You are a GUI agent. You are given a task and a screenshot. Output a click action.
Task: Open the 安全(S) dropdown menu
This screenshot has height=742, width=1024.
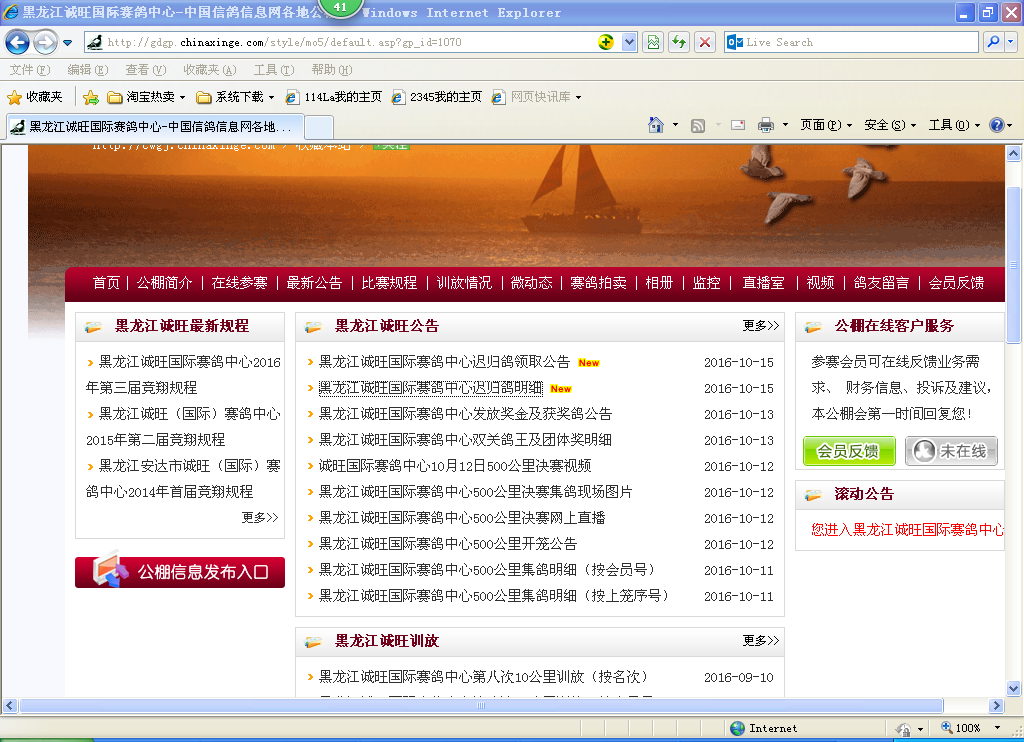(890, 125)
